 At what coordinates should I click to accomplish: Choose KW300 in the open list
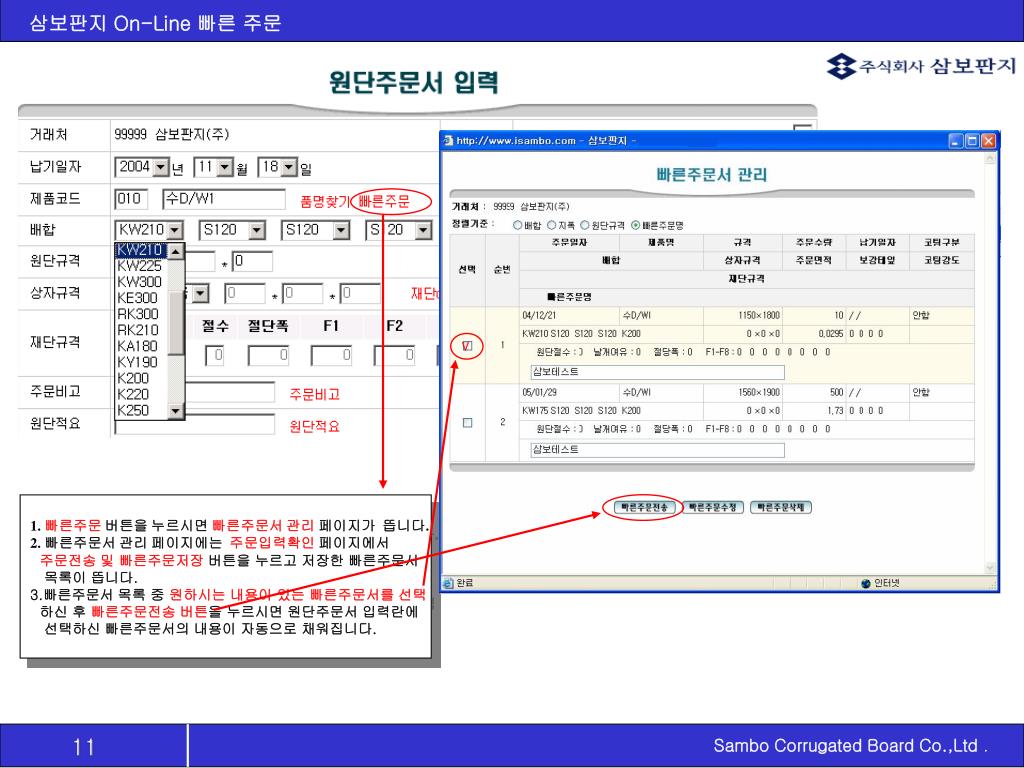coord(141,282)
